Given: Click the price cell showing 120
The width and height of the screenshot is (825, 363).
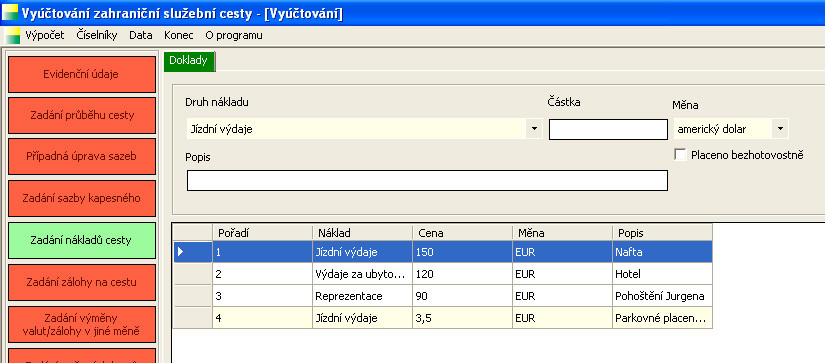Looking at the screenshot, I should coord(462,274).
